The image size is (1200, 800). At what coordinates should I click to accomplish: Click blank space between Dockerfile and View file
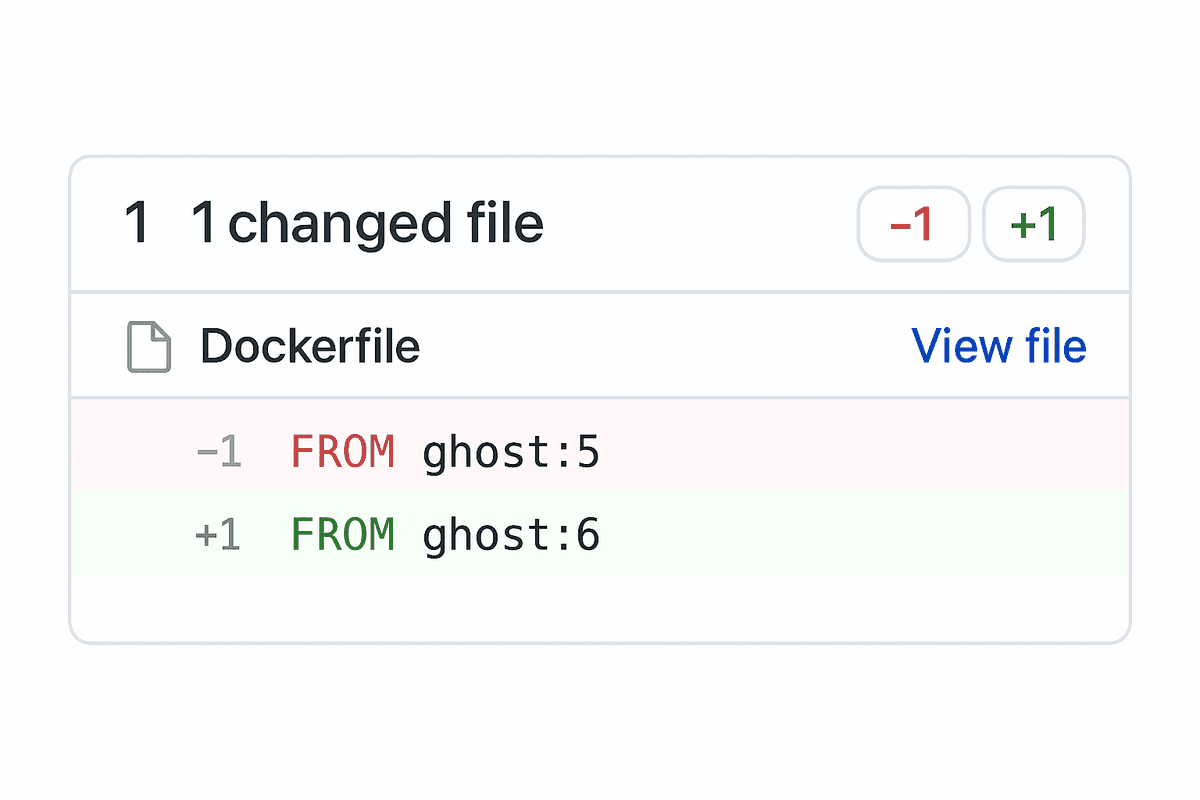(x=660, y=347)
